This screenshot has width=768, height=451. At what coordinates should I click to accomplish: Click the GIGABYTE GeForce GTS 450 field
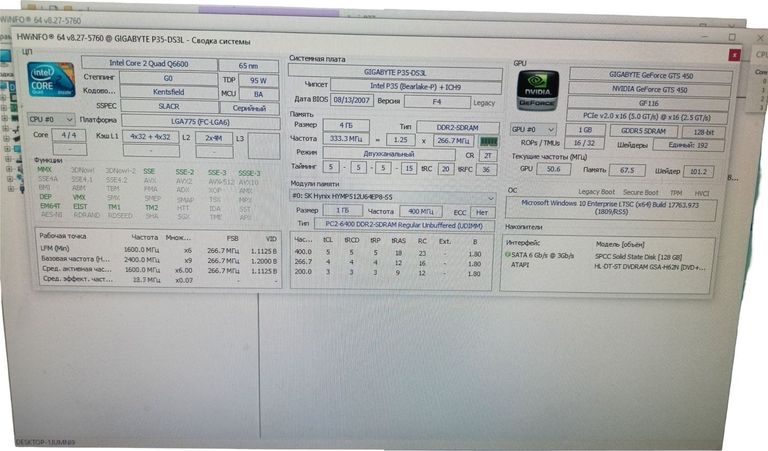pyautogui.click(x=647, y=74)
